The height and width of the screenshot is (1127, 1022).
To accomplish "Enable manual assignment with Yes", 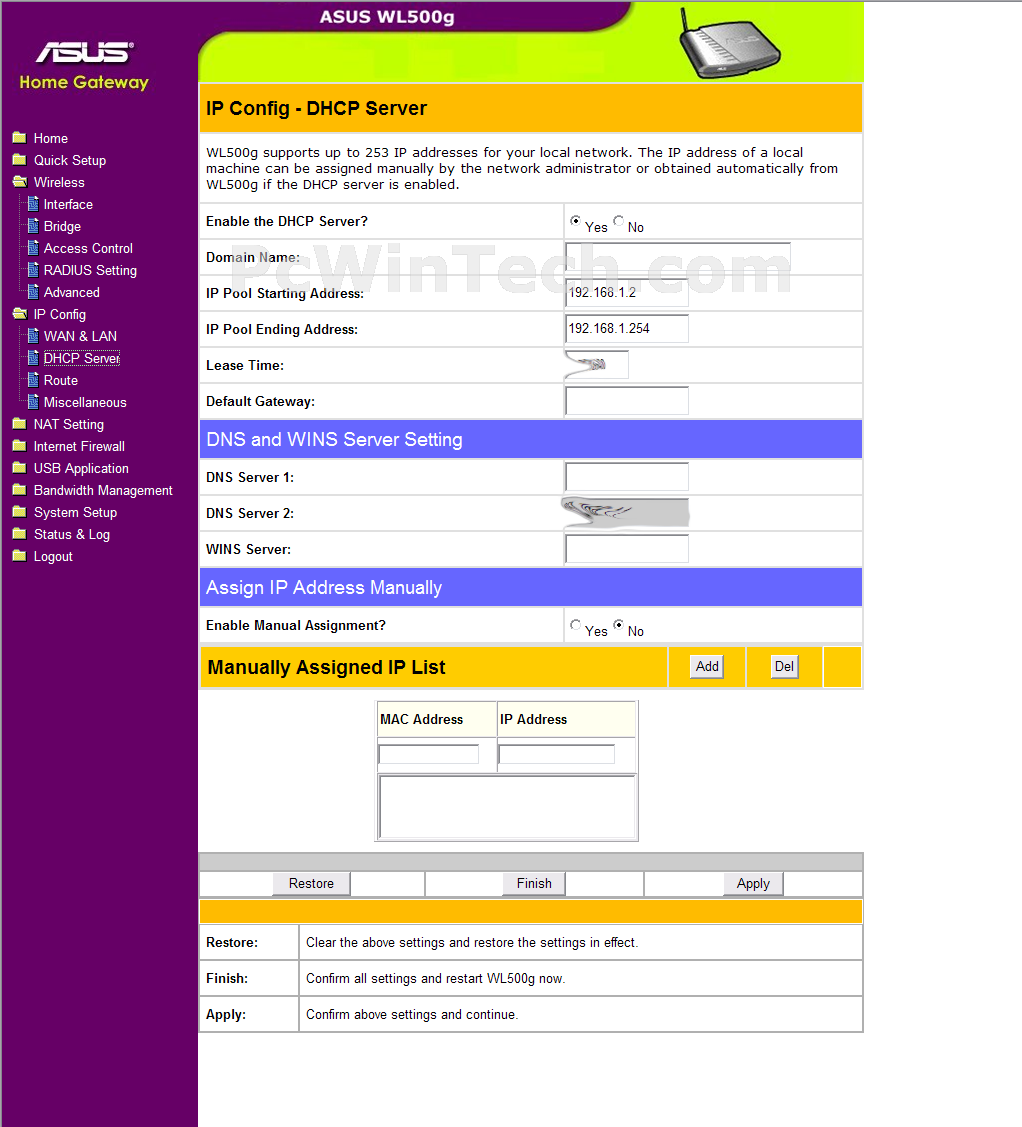I will tap(576, 625).
